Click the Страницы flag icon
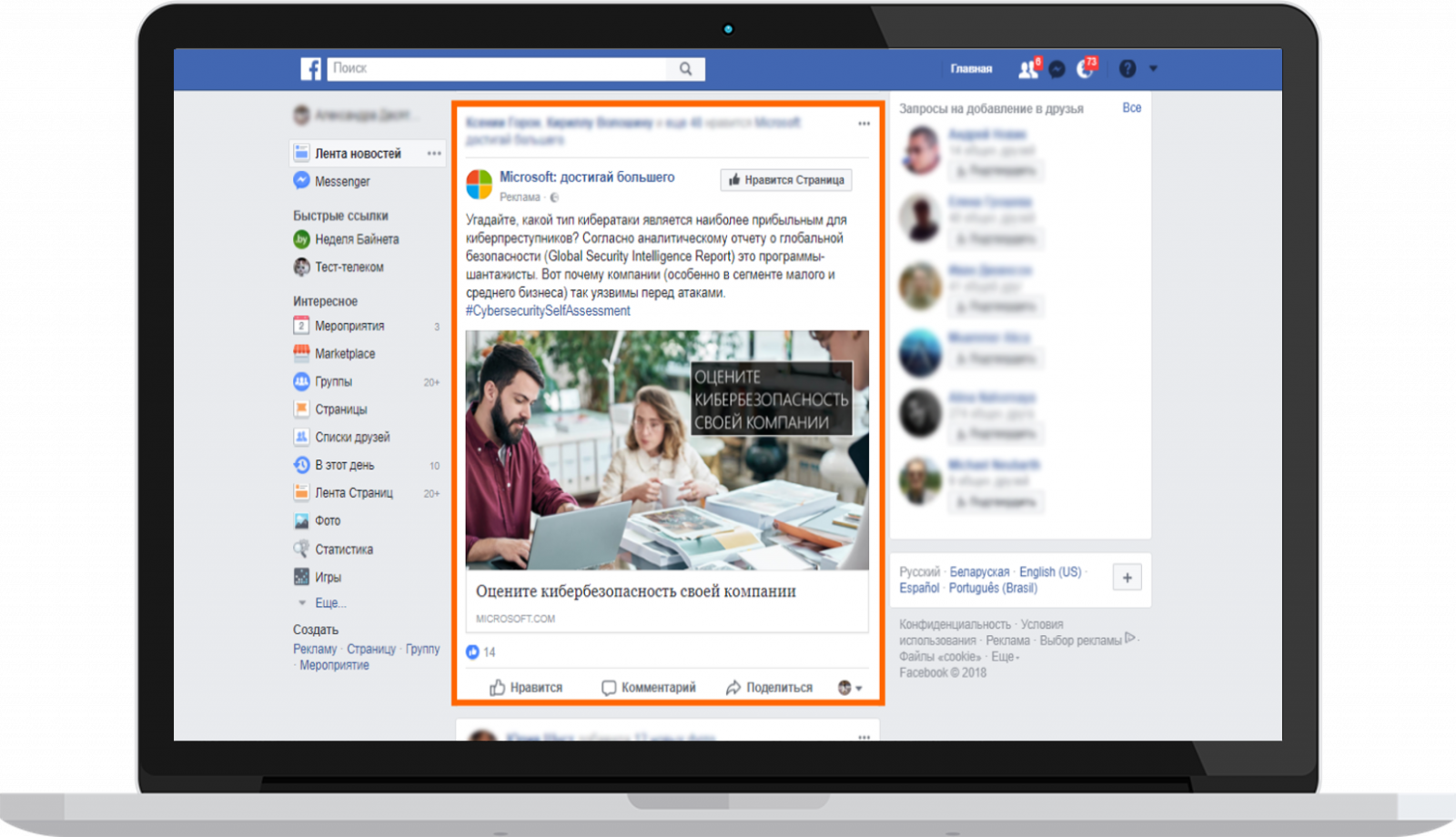Screen dimensions: 1456x837 click(301, 409)
